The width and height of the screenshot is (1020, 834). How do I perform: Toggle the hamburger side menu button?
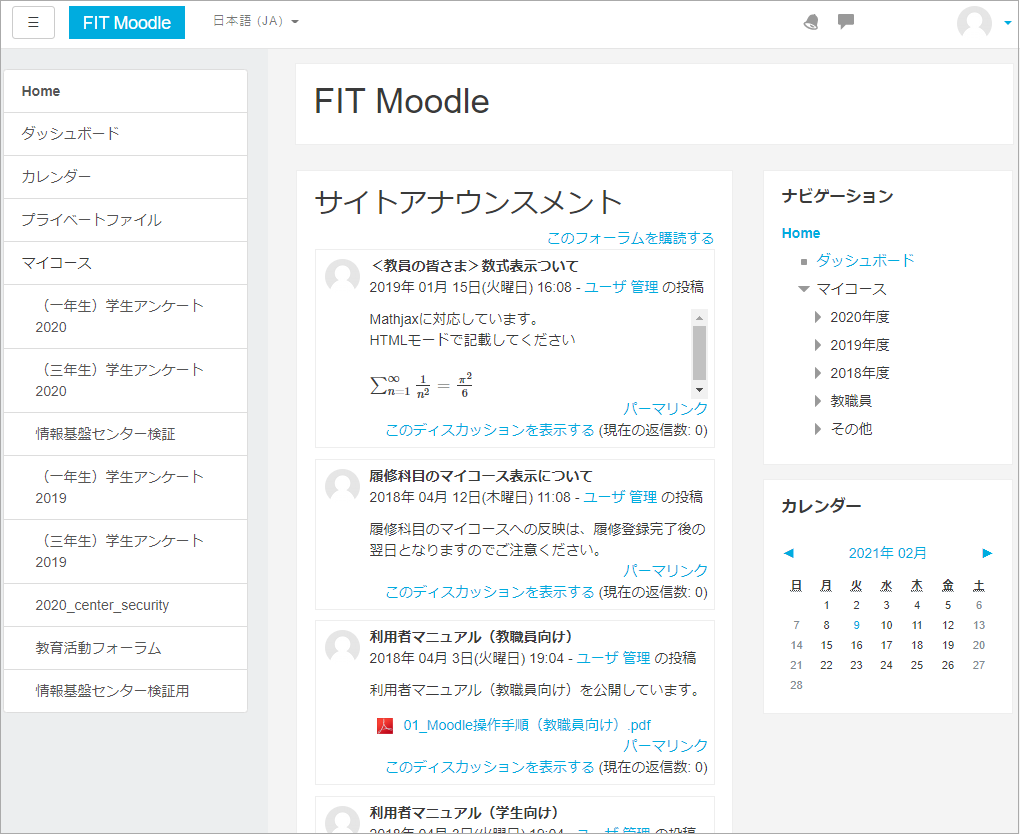(33, 23)
